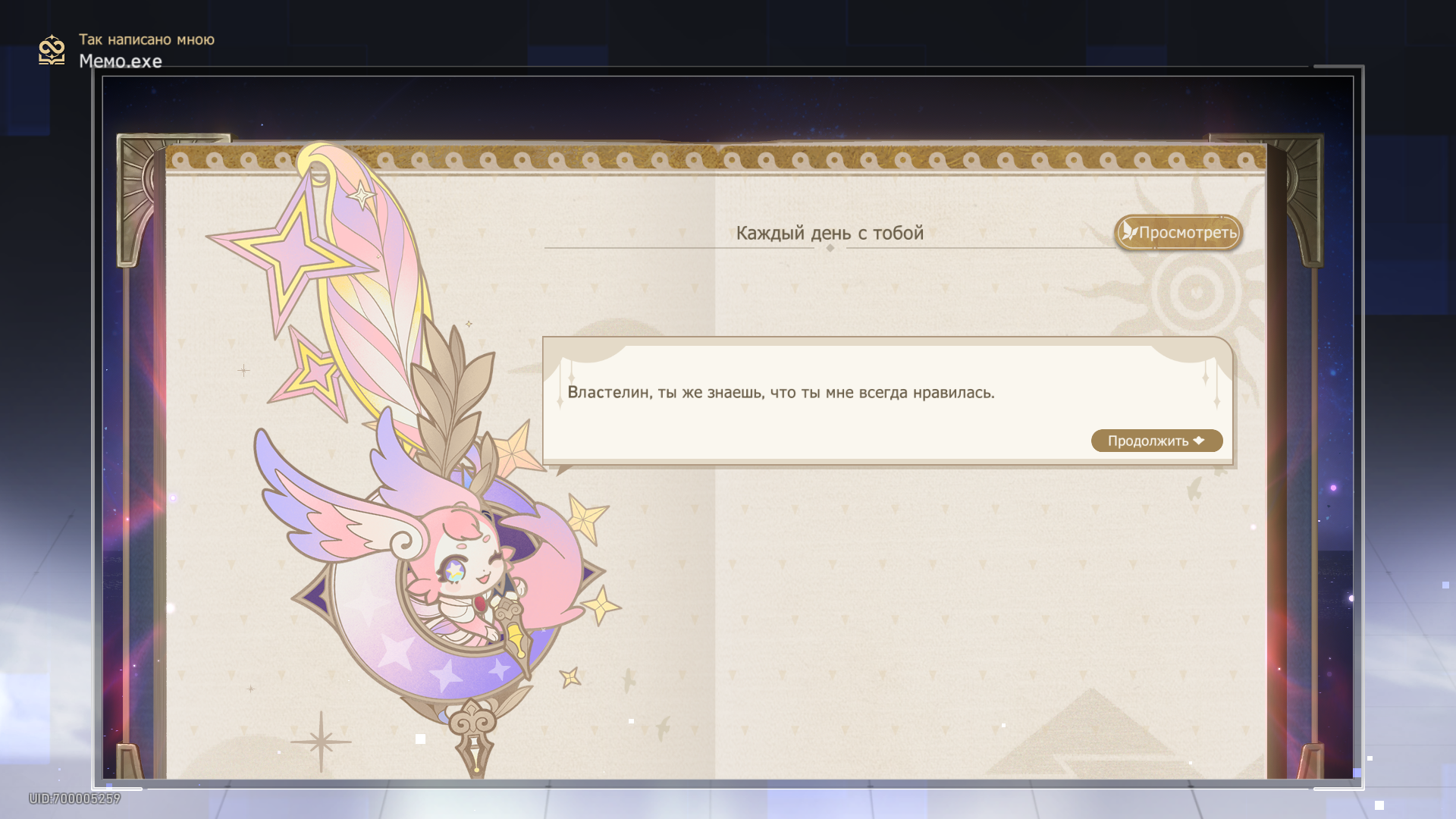Click the UID number text
1456x819 pixels.
[74, 799]
